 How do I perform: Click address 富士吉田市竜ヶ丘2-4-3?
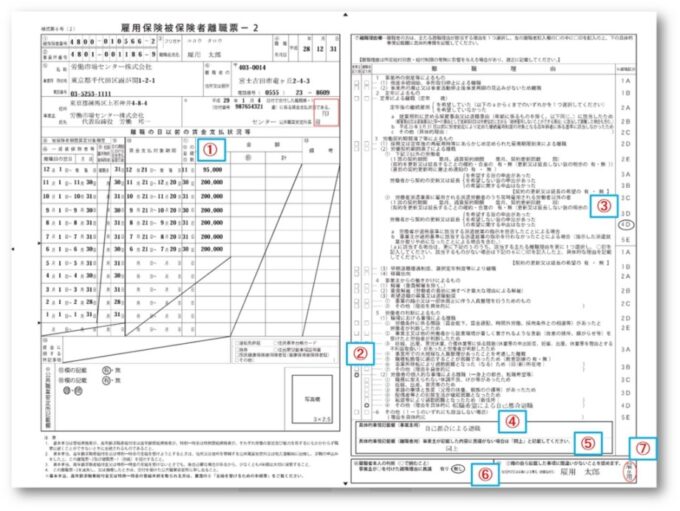(274, 81)
